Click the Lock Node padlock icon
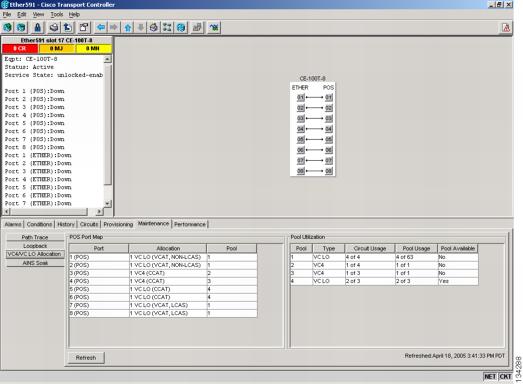The height and width of the screenshot is (384, 523). pyautogui.click(x=37, y=27)
